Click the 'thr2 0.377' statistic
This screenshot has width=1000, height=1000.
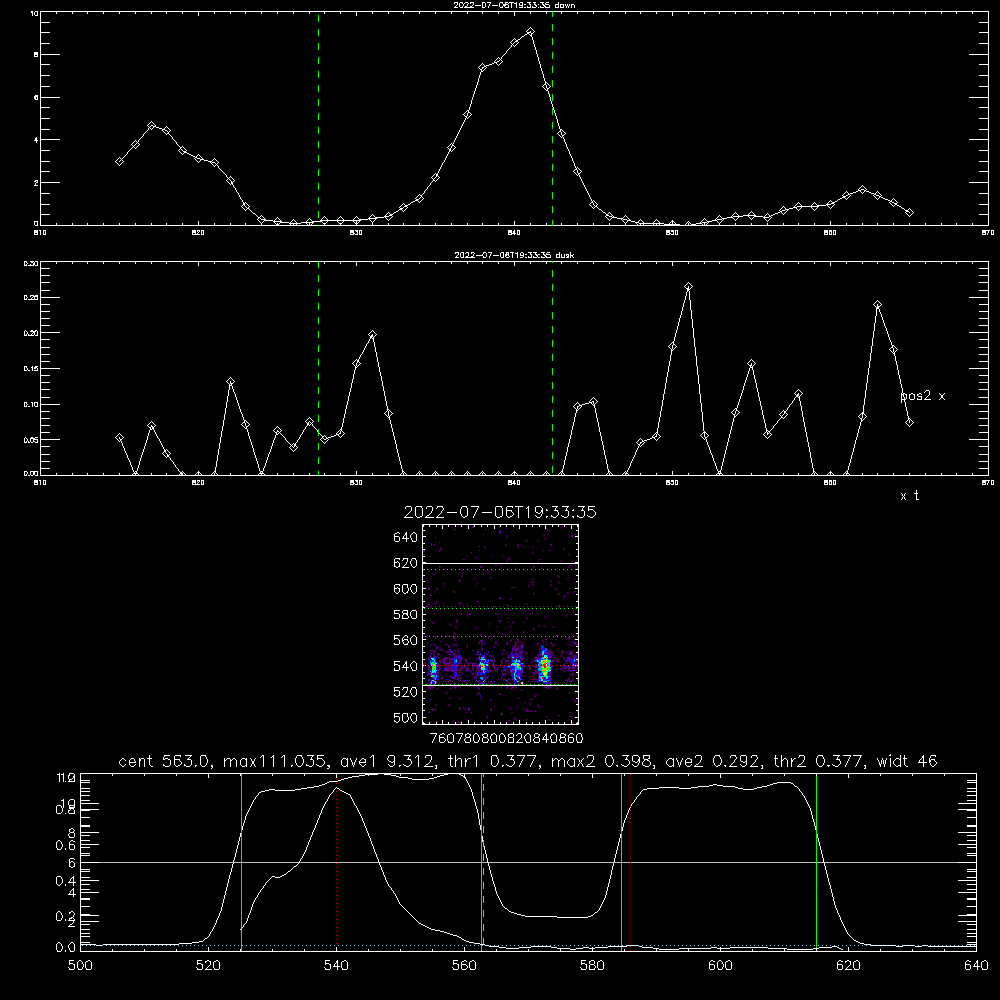point(818,761)
